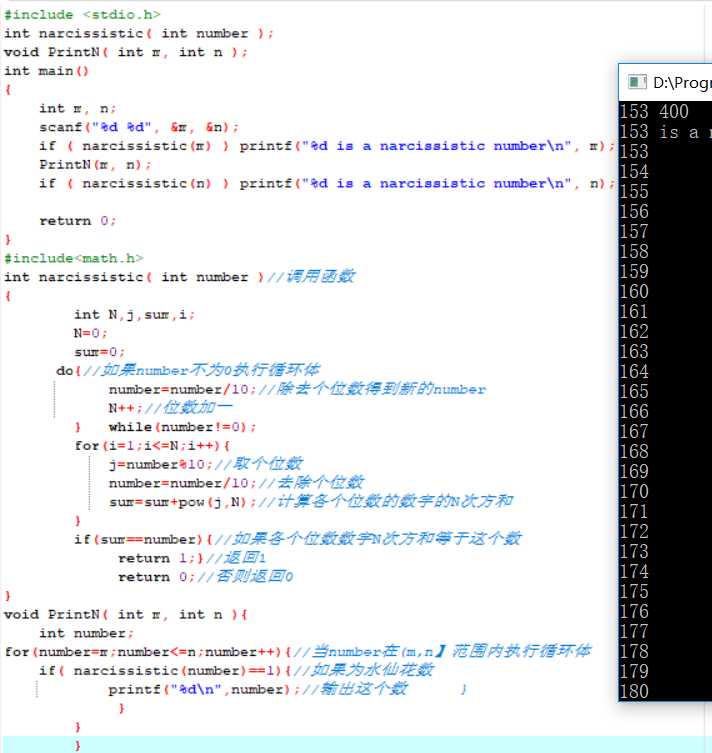712x753 pixels.
Task: Click the "if( narcissistic(number)==1){" line
Action: click(237, 670)
